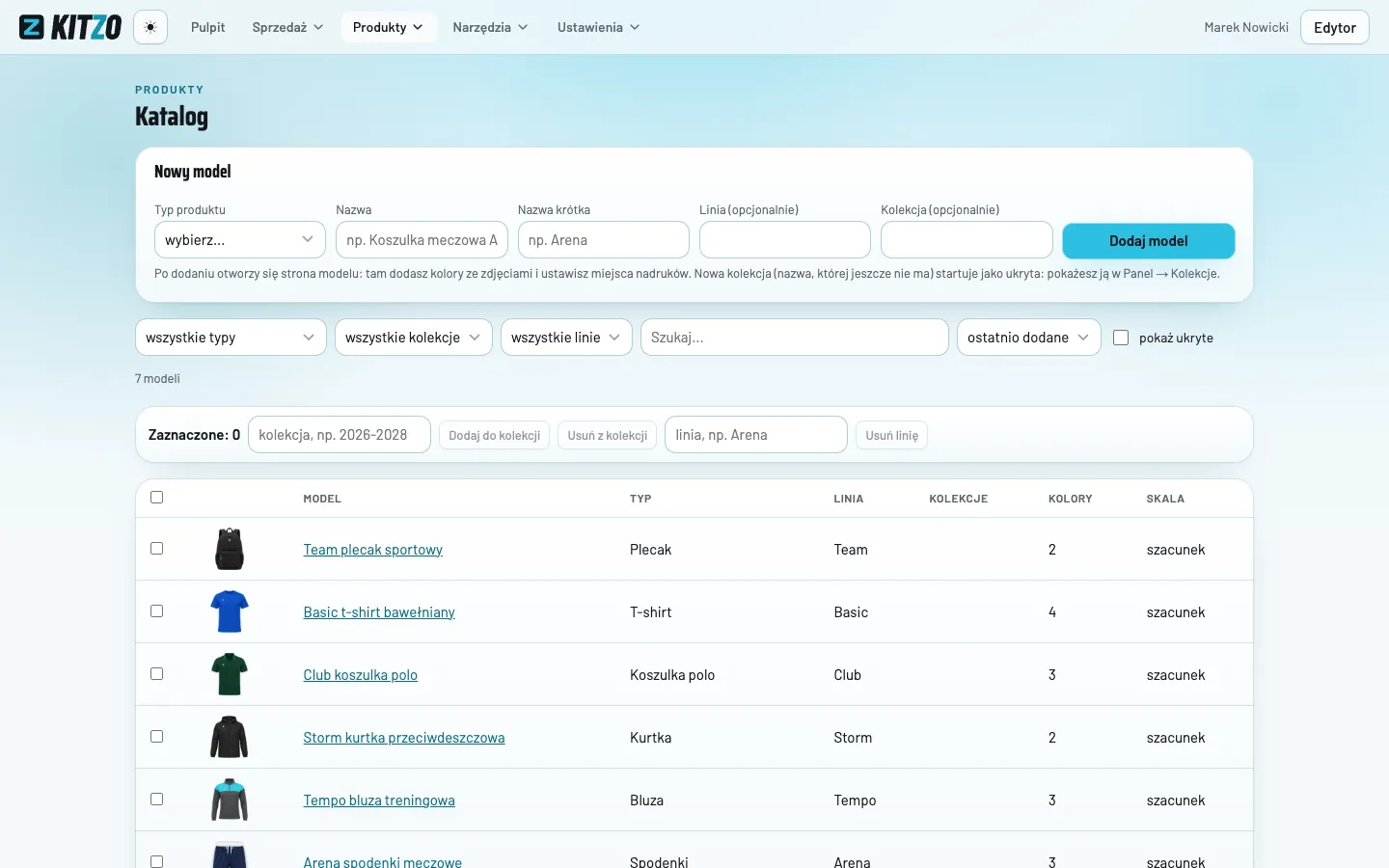
Task: Enable the 'pokaż ukryte' checkbox
Action: 1121,338
